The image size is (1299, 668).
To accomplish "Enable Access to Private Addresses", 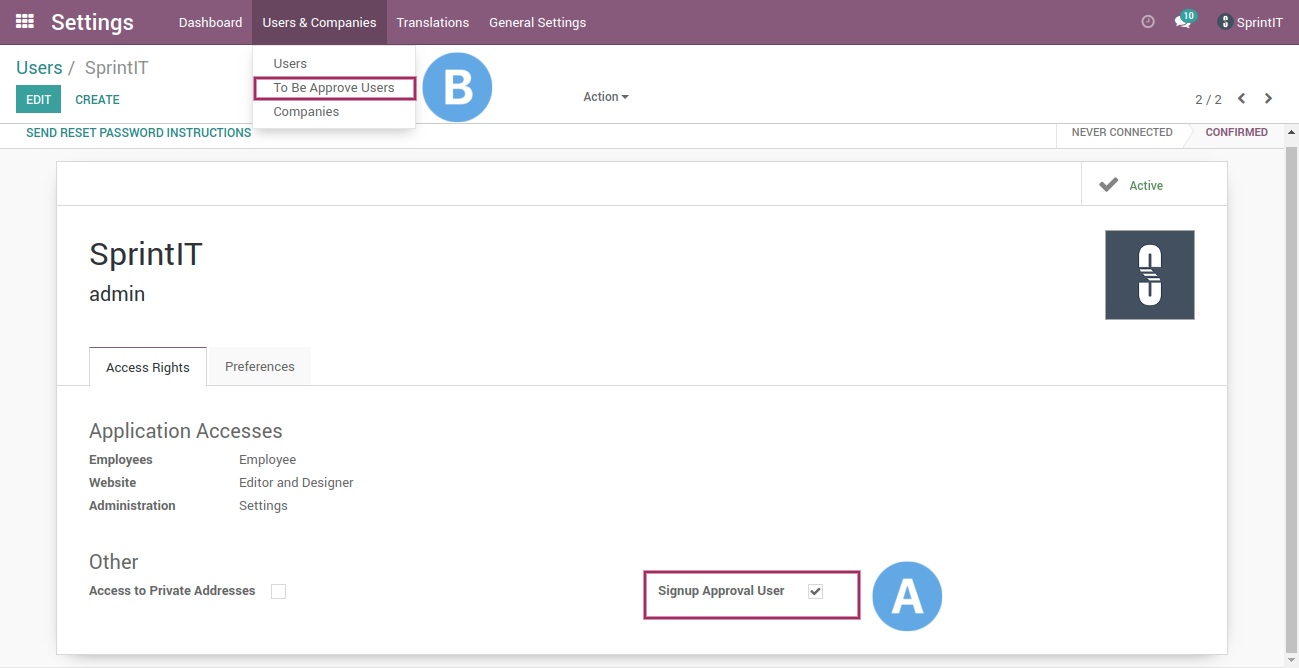I will tap(278, 591).
